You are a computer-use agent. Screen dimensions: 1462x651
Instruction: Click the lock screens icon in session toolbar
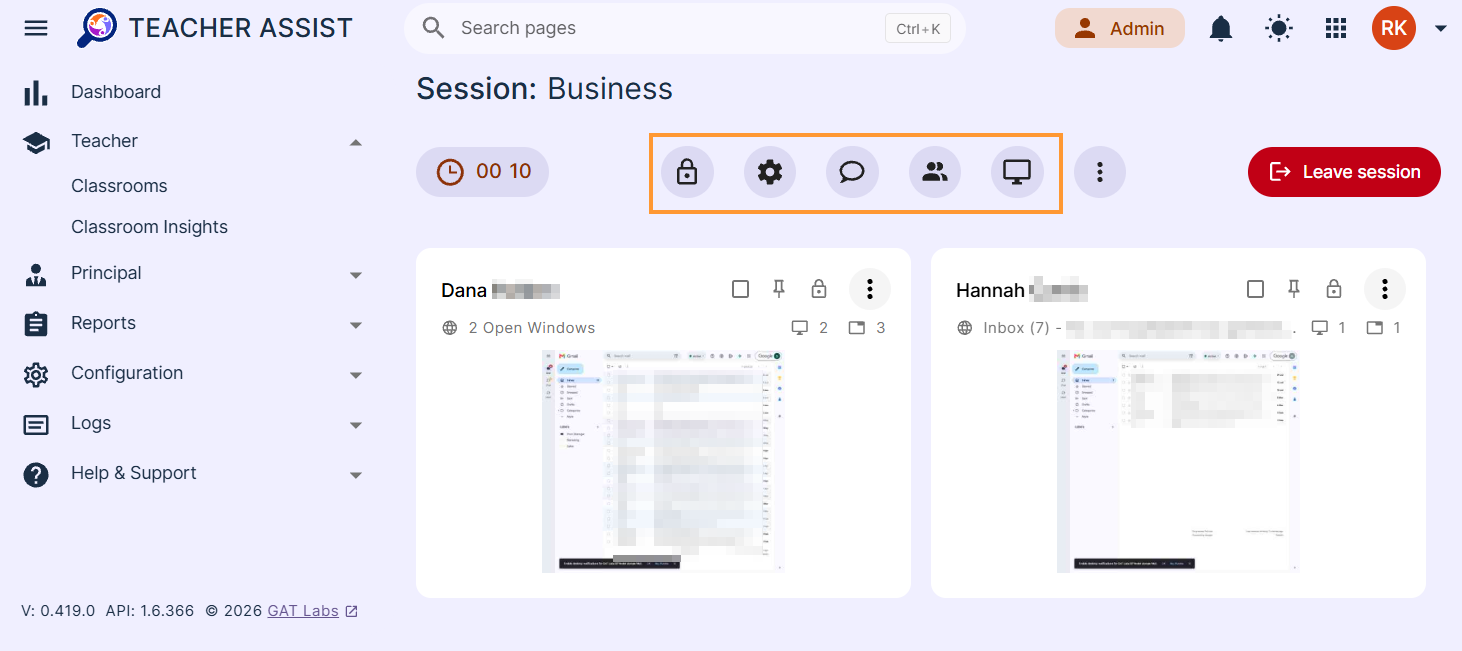[687, 172]
